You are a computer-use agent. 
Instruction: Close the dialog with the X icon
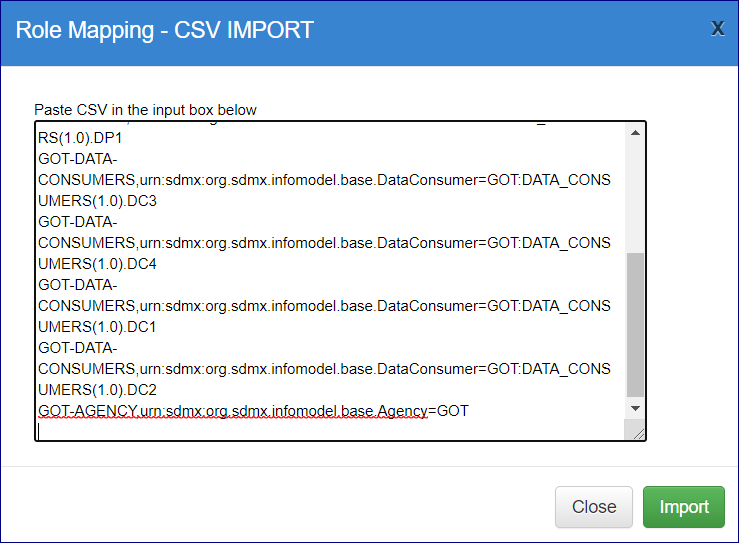tap(717, 29)
